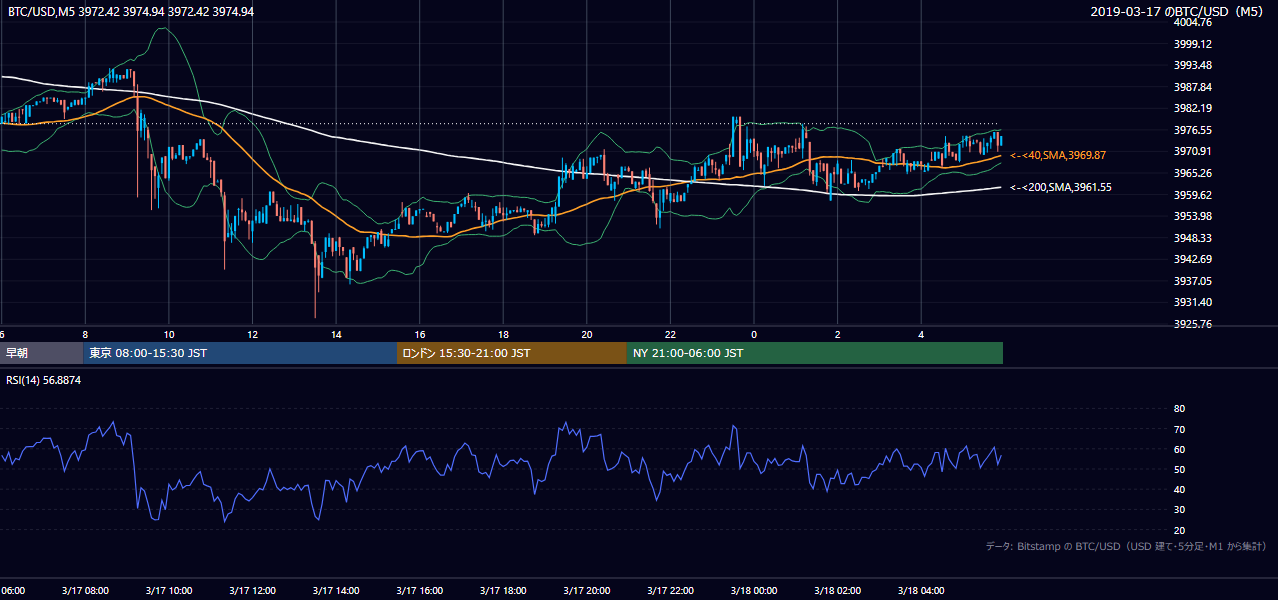This screenshot has width=1278, height=600.
Task: Click the 3993.48 price axis value
Action: (x=1193, y=65)
